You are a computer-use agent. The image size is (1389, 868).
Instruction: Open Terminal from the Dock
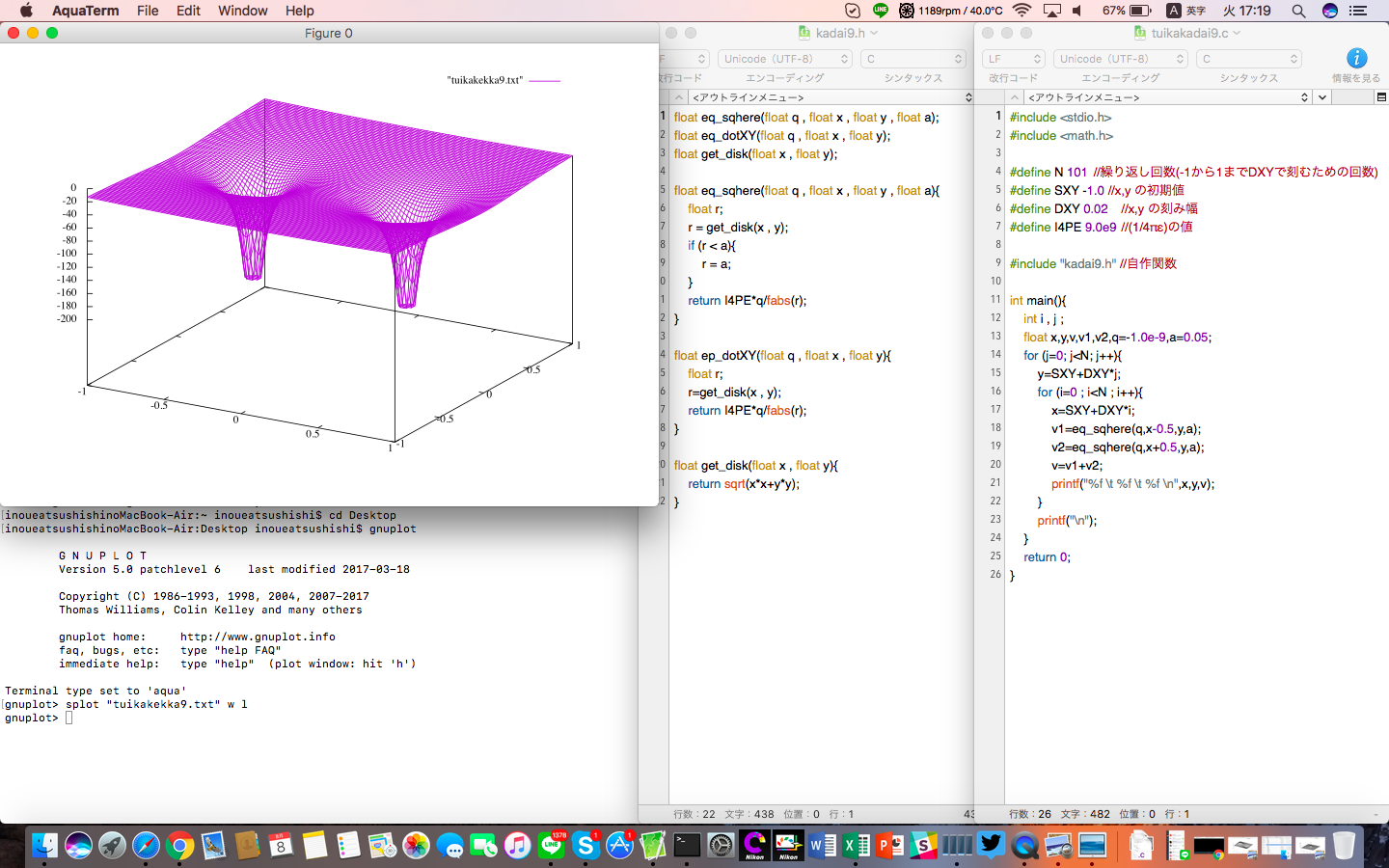click(687, 846)
